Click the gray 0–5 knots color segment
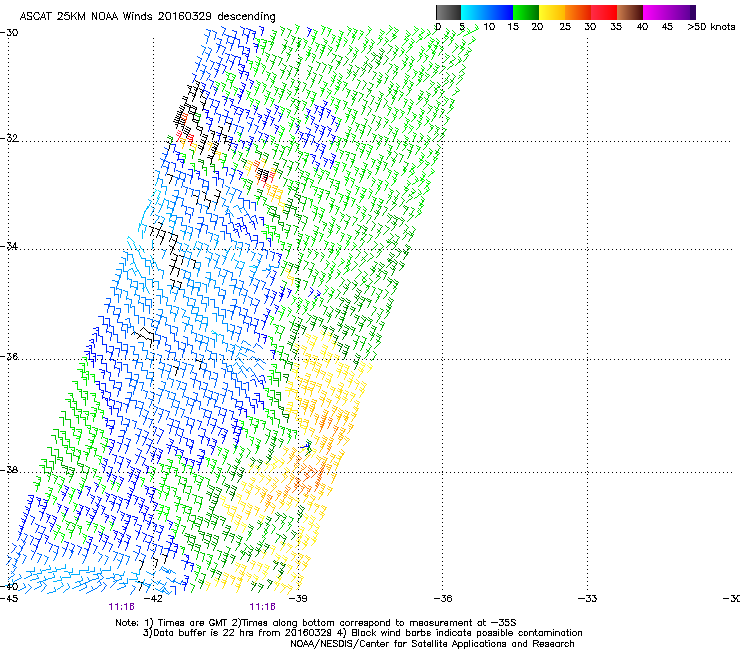Screen dimensions: 740x650 (x=448, y=12)
